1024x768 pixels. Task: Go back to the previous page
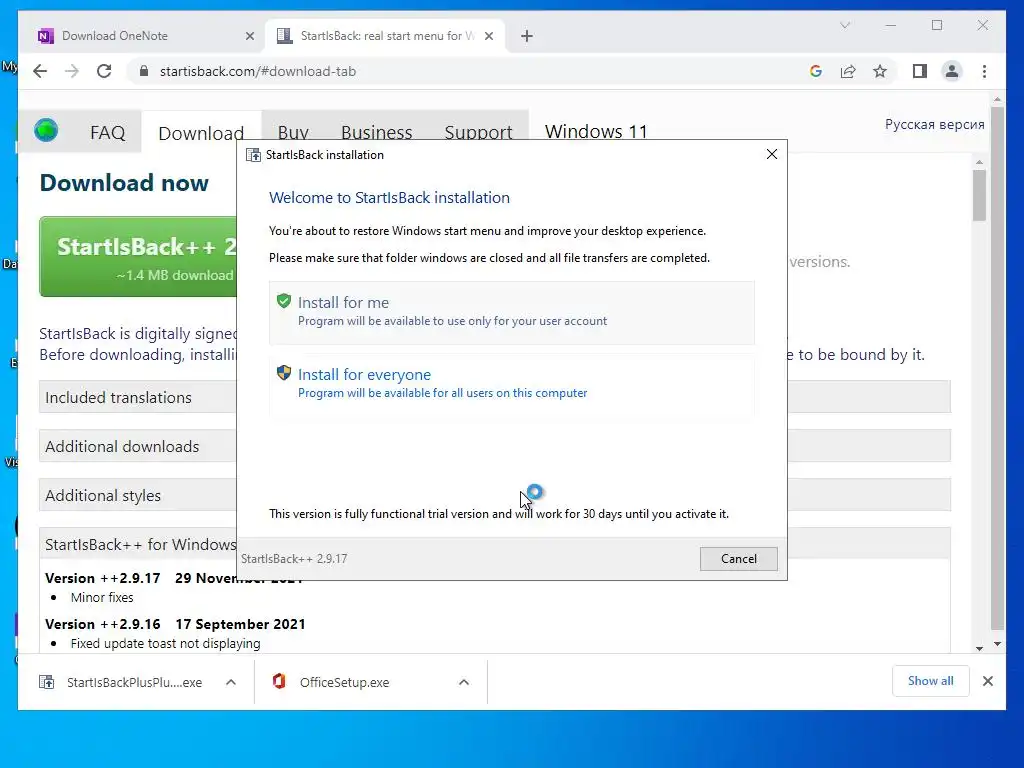pyautogui.click(x=40, y=71)
